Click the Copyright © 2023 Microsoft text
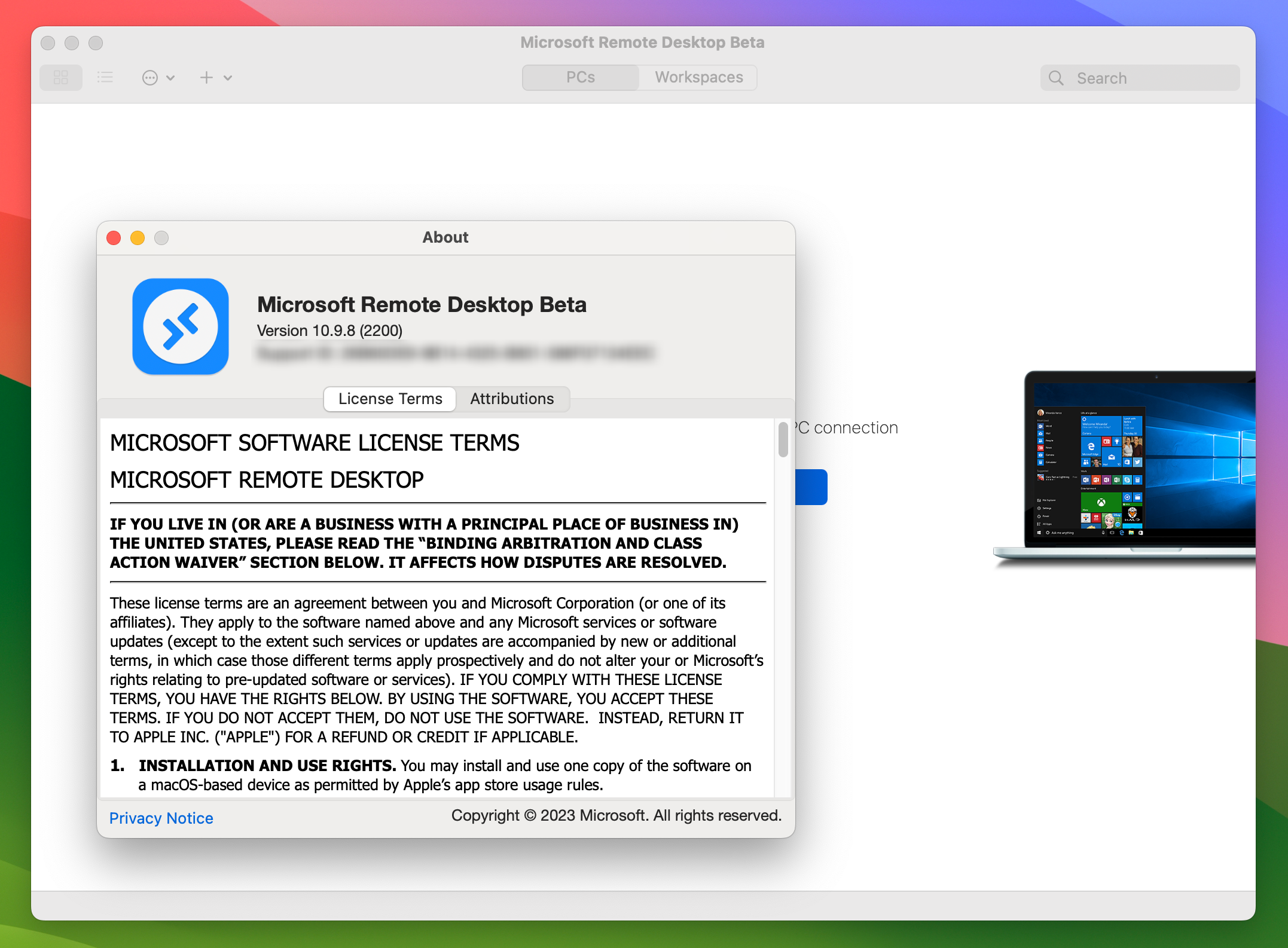Screen dimensions: 1288x948 [616, 816]
